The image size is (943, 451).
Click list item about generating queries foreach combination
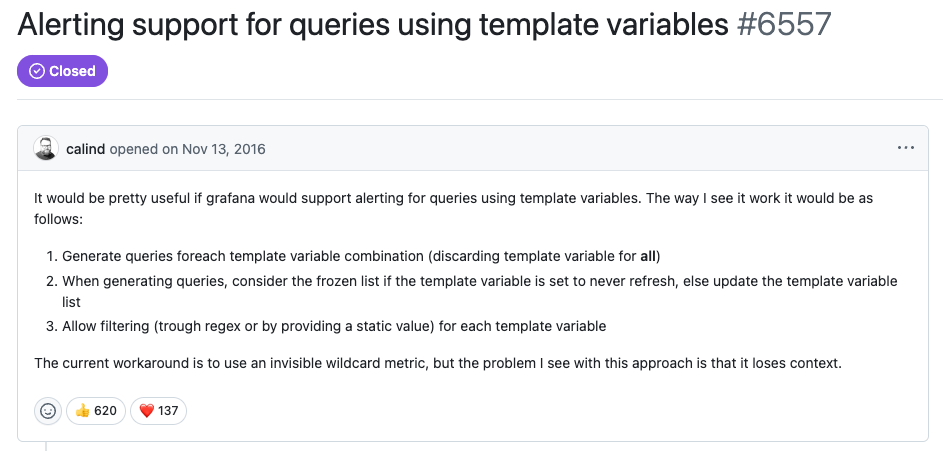tap(361, 256)
